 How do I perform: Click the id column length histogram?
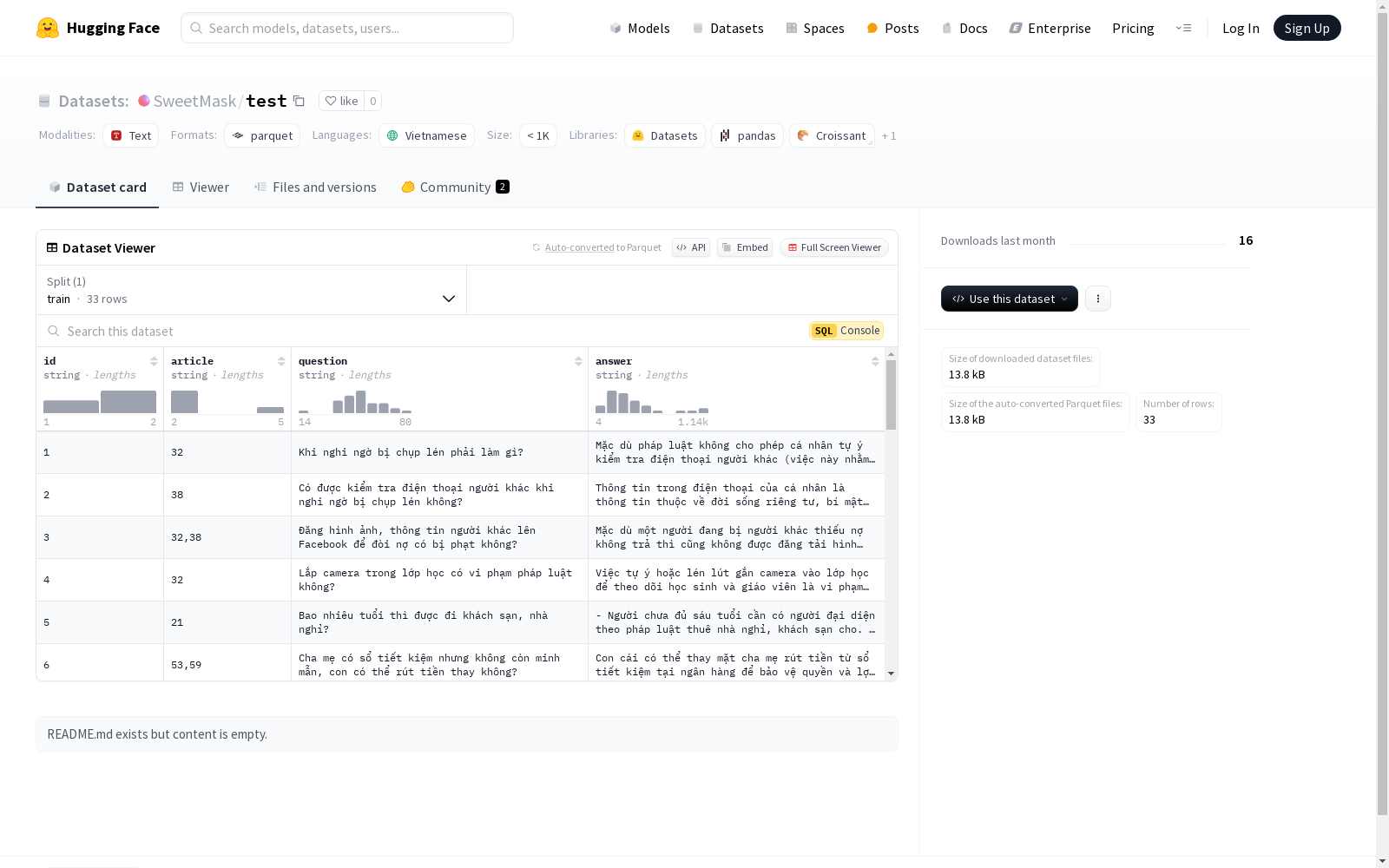click(x=100, y=402)
